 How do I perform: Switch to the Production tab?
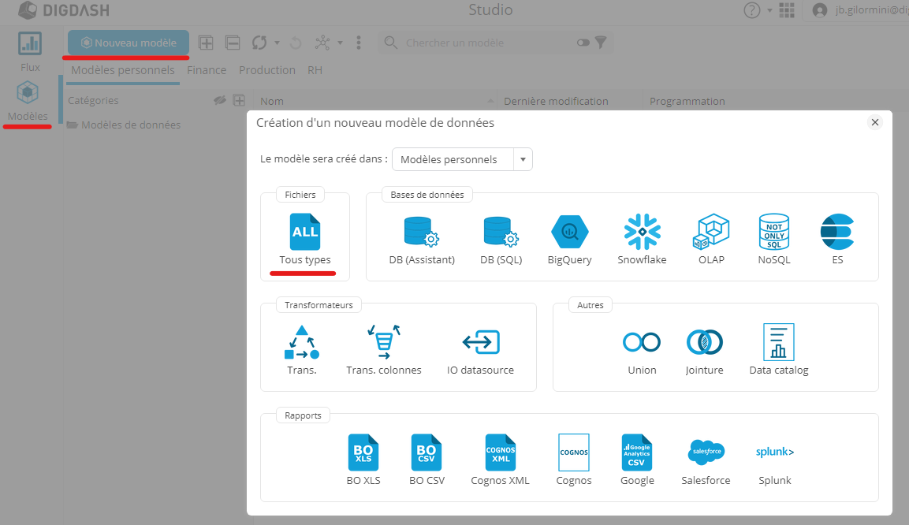pyautogui.click(x=267, y=70)
